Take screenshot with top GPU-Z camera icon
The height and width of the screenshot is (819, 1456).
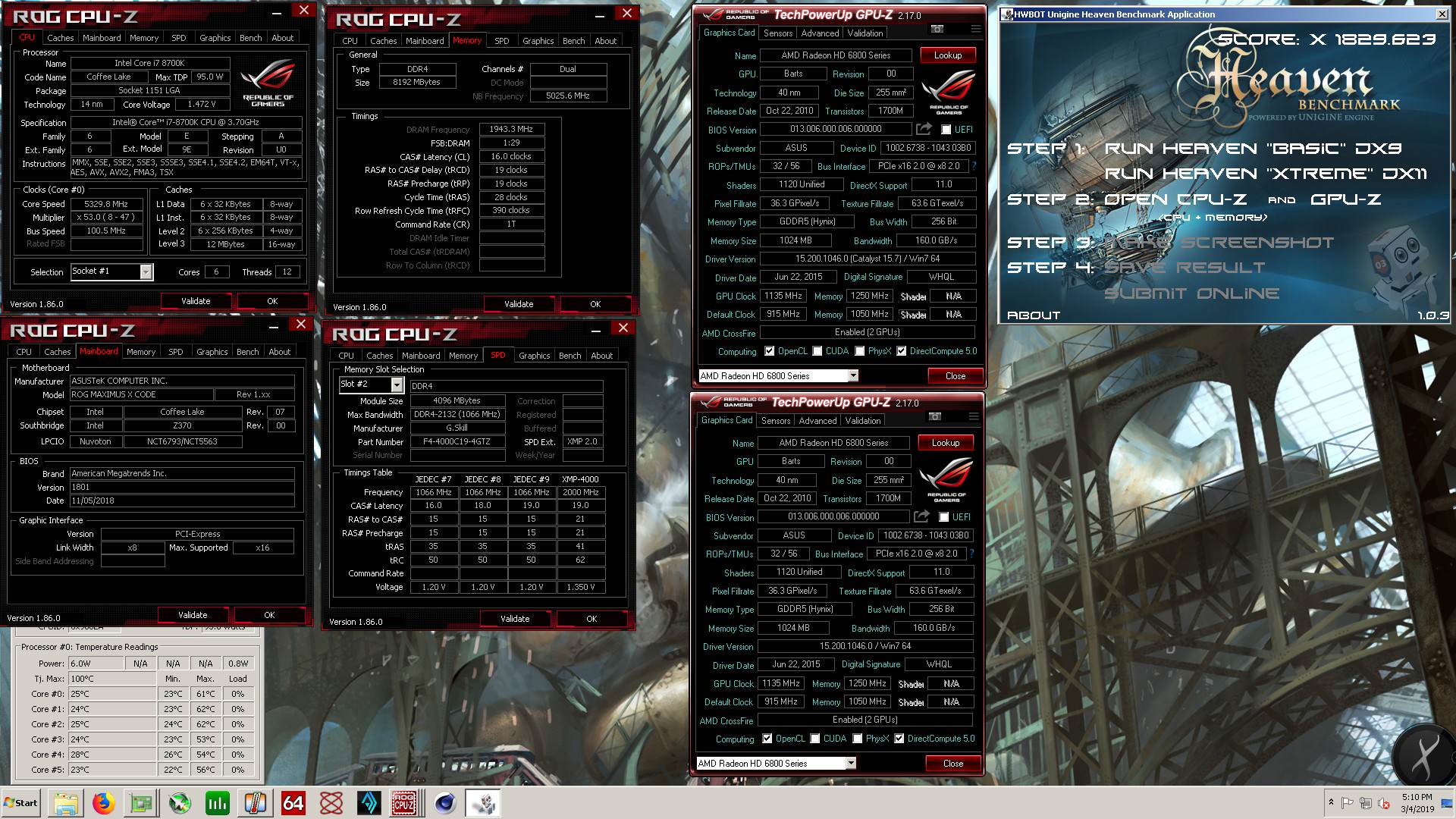click(x=937, y=29)
